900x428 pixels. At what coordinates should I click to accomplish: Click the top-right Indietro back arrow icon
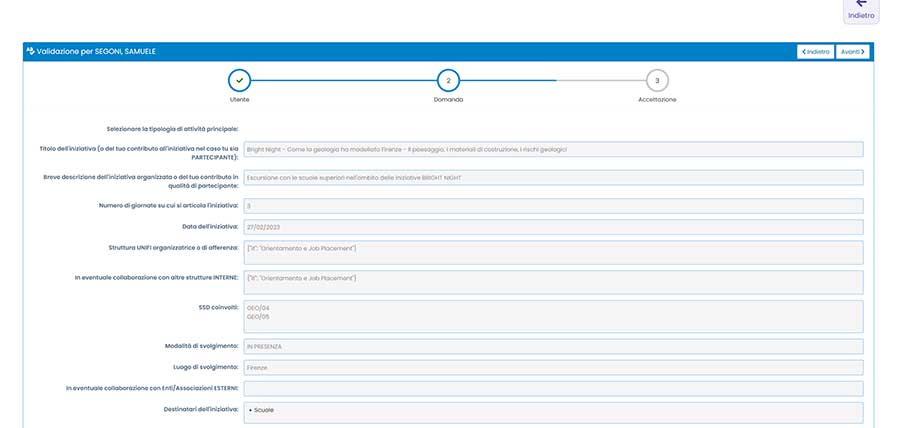[860, 4]
